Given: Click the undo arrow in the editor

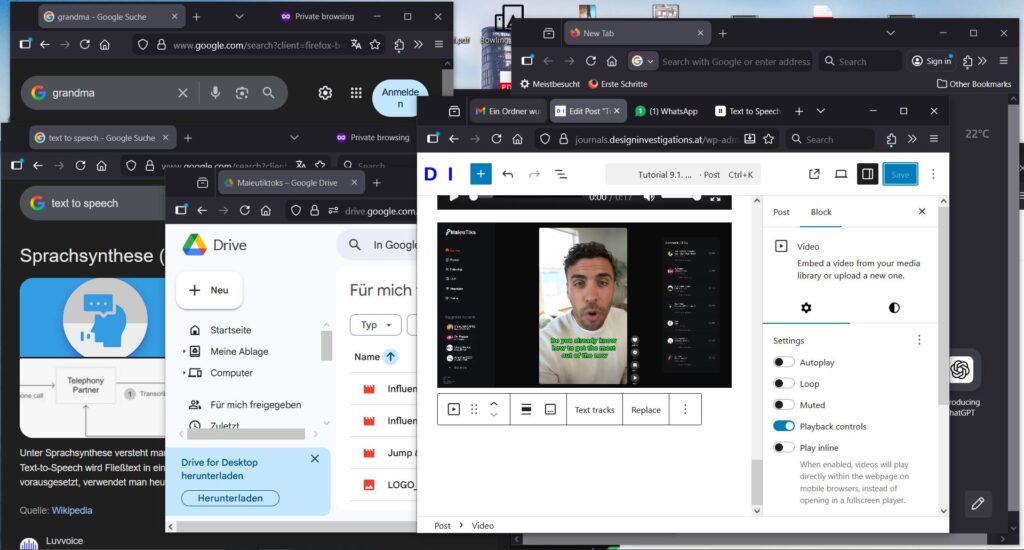Looking at the screenshot, I should pyautogui.click(x=508, y=174).
